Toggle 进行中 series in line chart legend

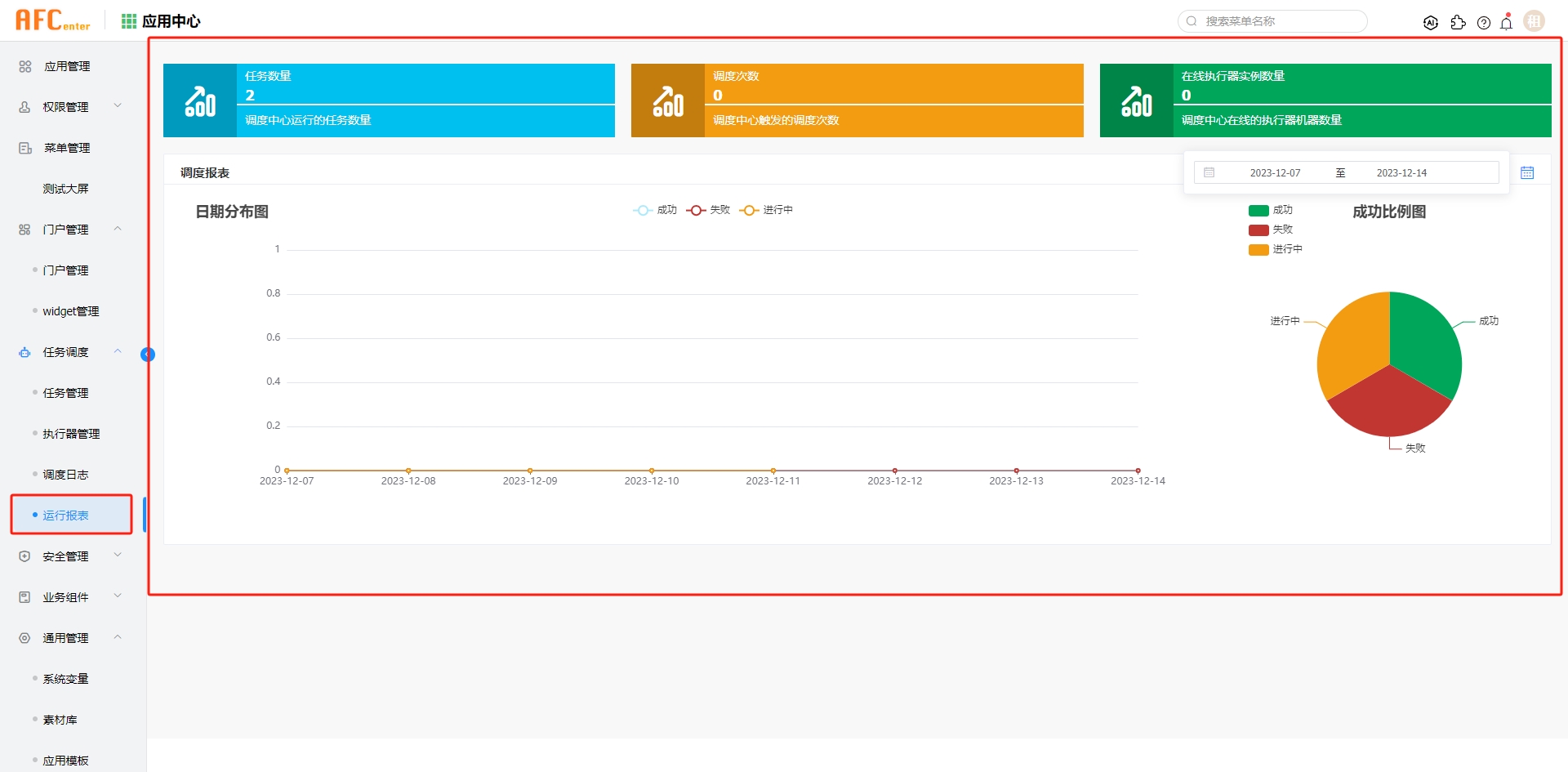pos(766,210)
